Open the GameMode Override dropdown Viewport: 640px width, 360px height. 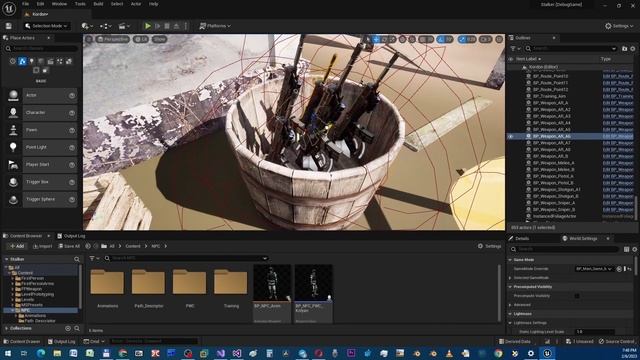(x=594, y=269)
